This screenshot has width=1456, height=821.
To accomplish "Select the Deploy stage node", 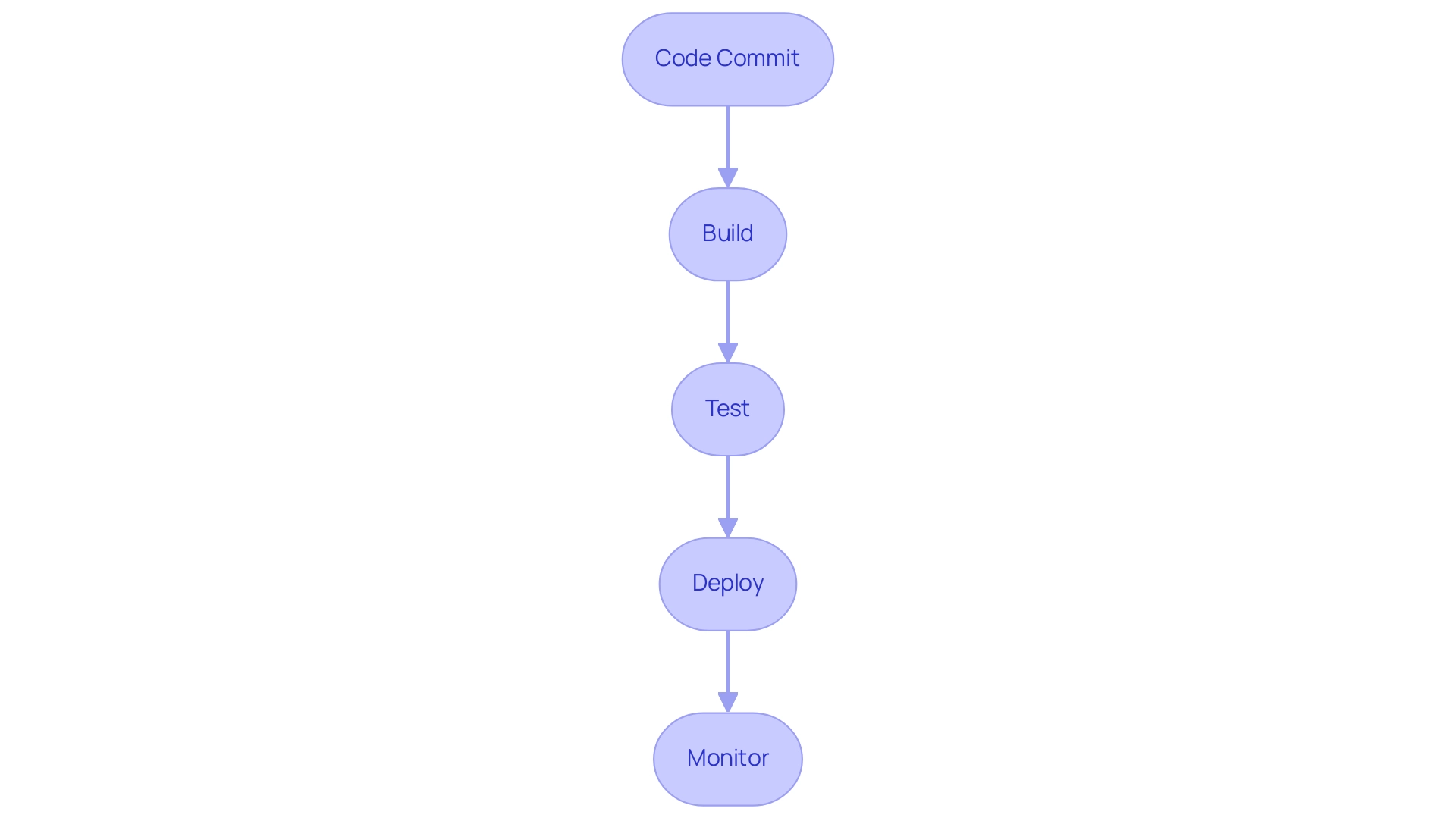I will pyautogui.click(x=728, y=583).
